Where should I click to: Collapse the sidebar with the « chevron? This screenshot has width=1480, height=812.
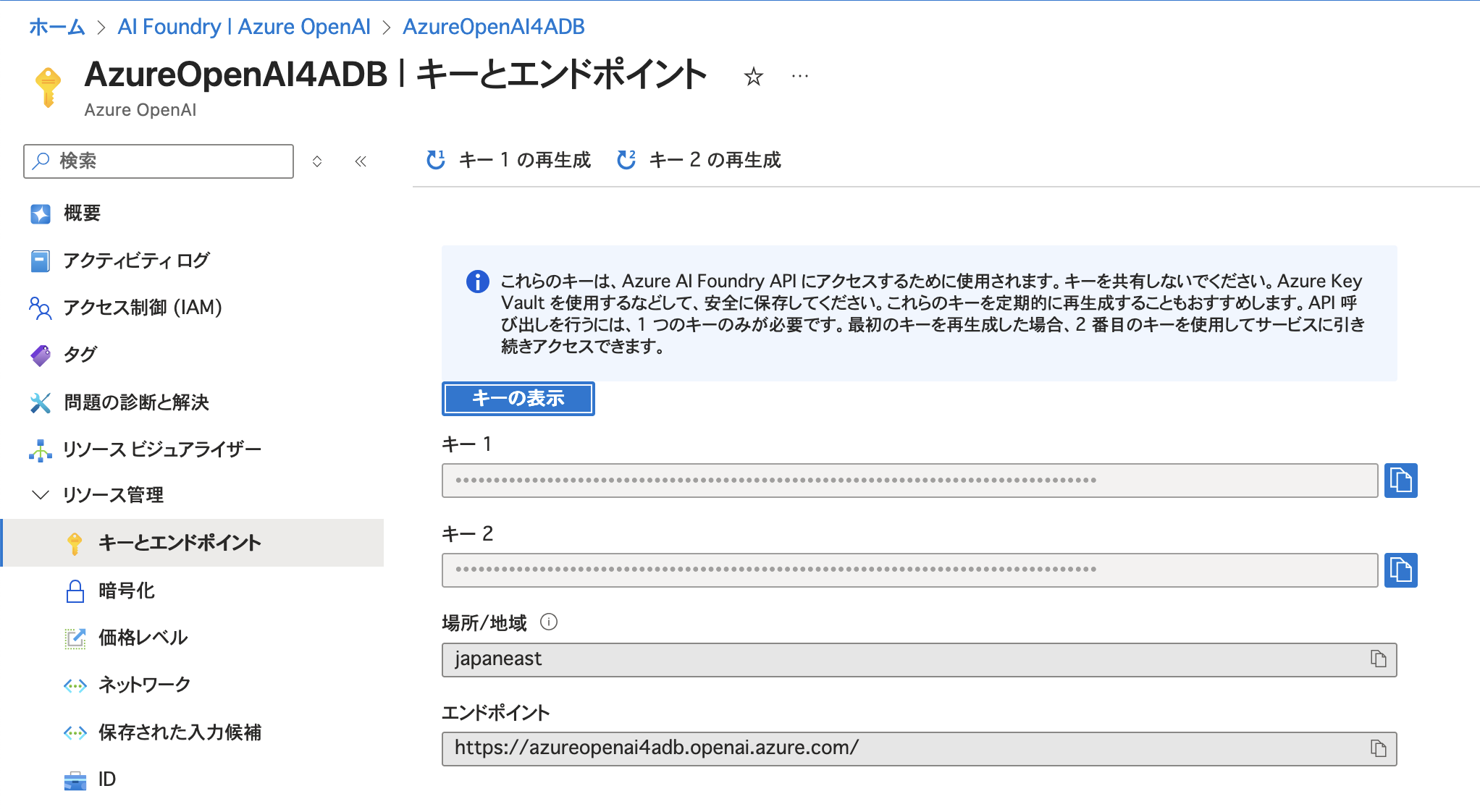point(361,161)
